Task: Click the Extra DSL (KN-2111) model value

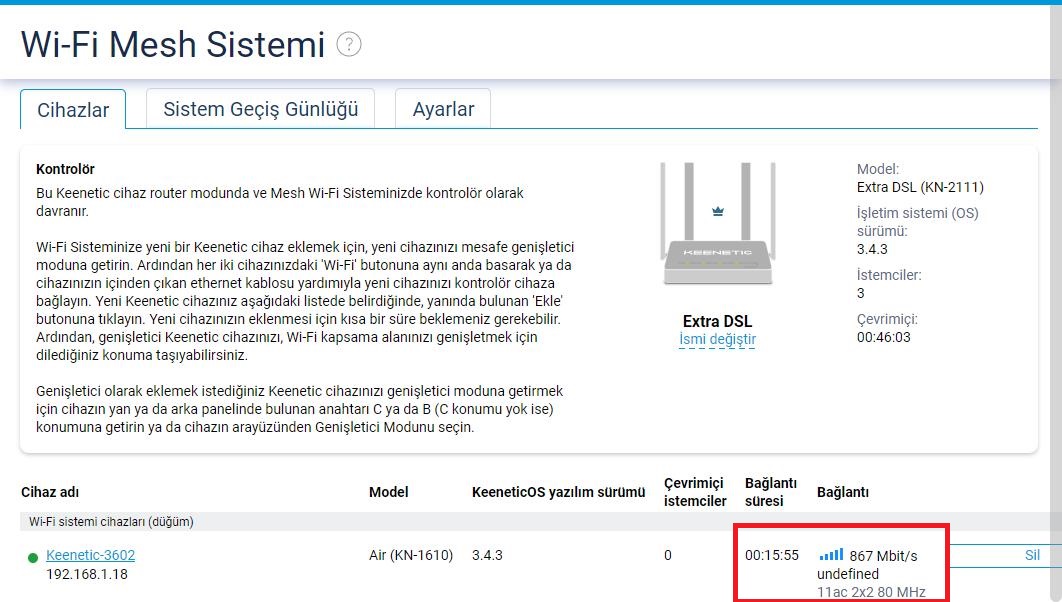Action: tap(920, 187)
